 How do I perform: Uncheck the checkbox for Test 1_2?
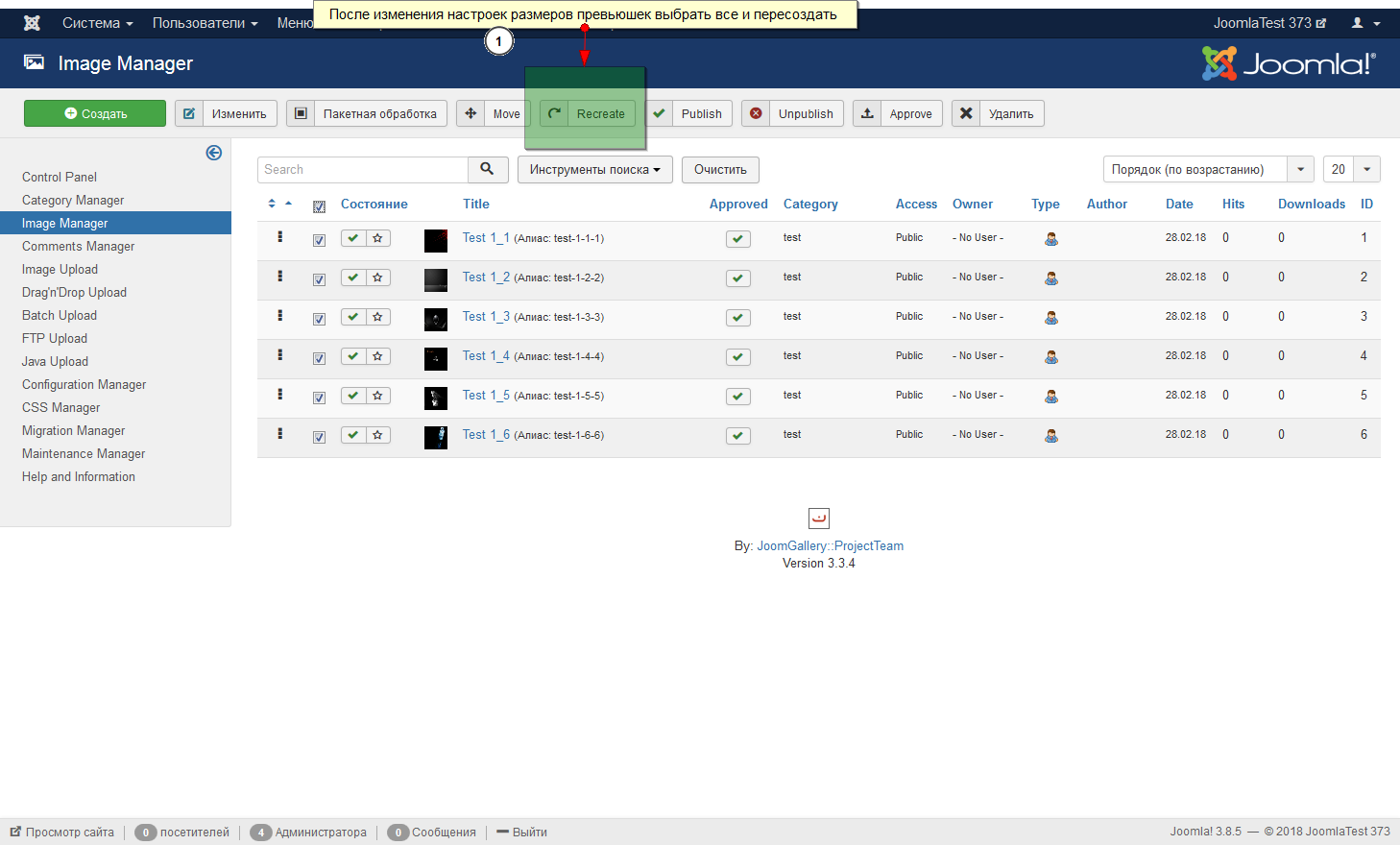tap(320, 279)
